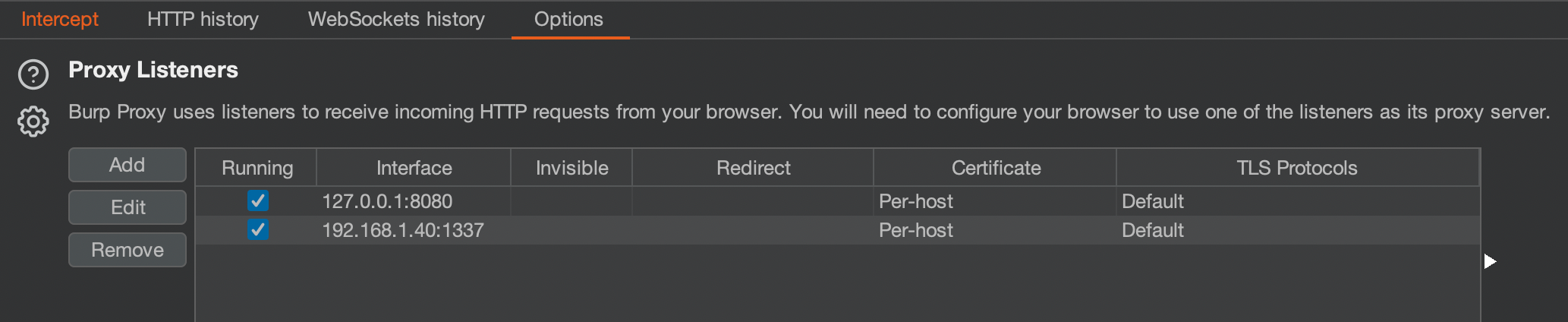Open the Proxy Listeners gear settings icon
This screenshot has width=1568, height=322.
click(33, 122)
